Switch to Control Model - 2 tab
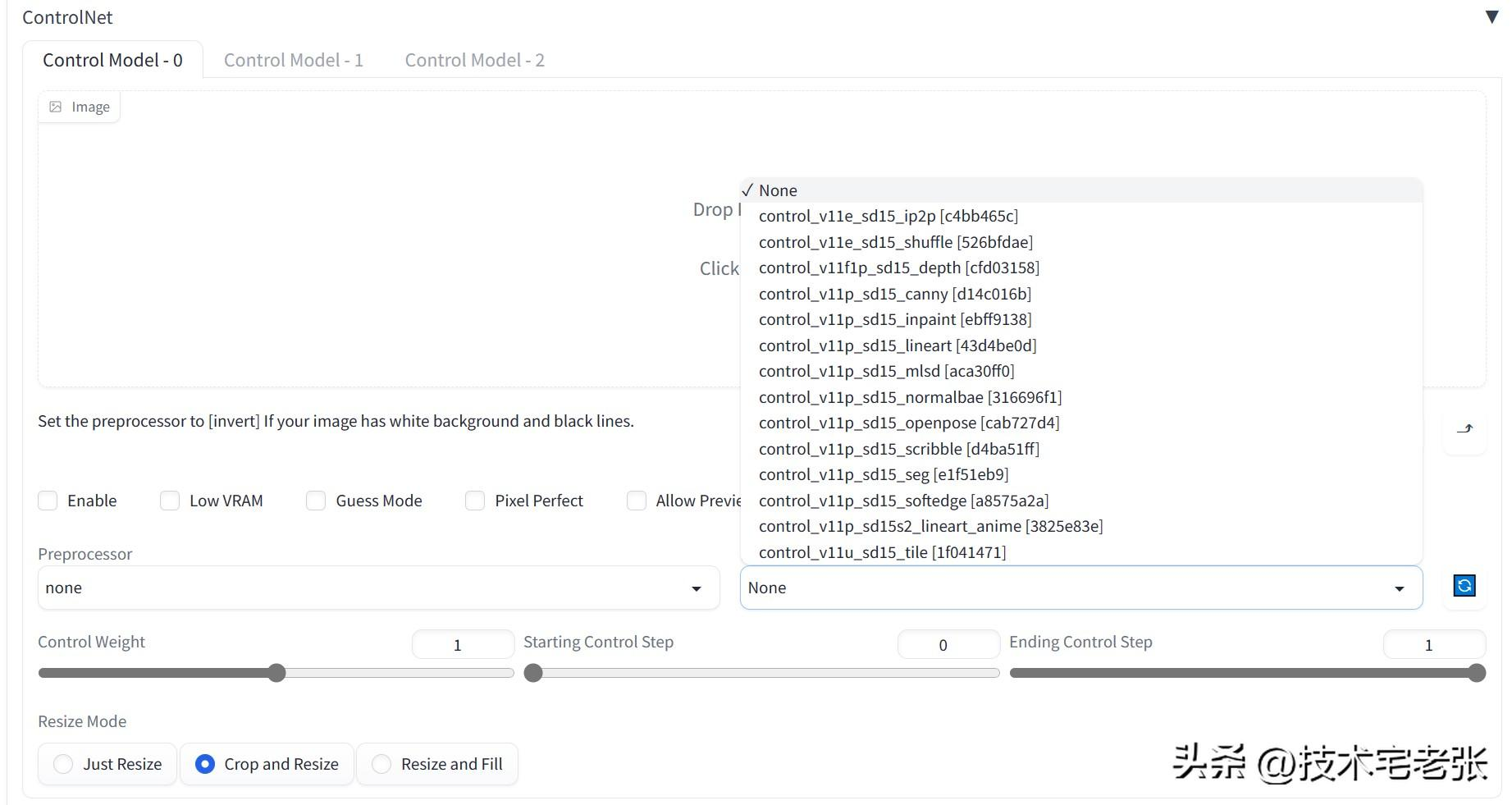Screen dimensions: 1512x805 [475, 60]
